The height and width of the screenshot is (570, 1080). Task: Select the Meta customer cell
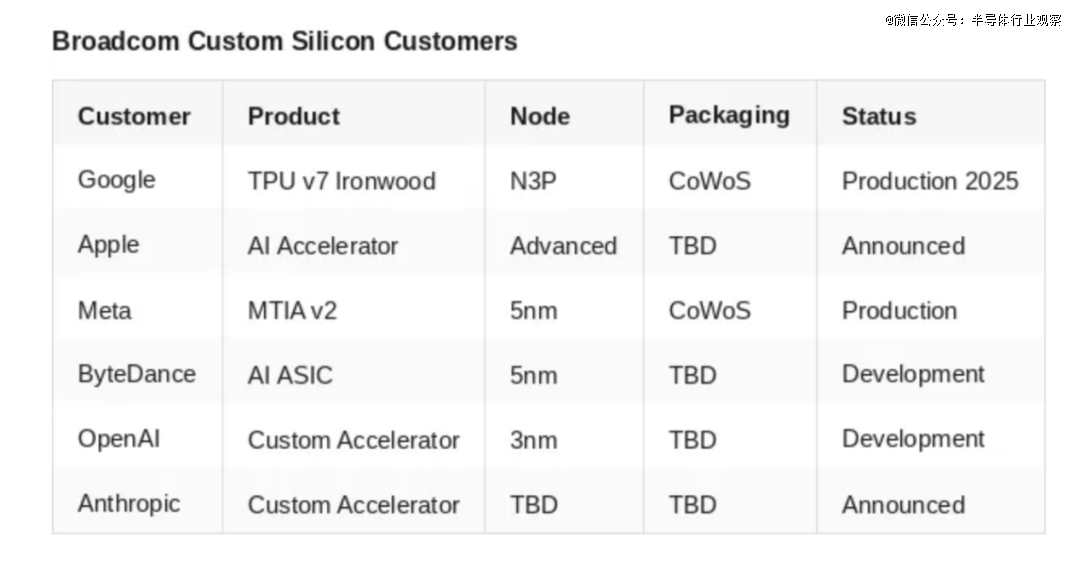pyautogui.click(x=105, y=310)
